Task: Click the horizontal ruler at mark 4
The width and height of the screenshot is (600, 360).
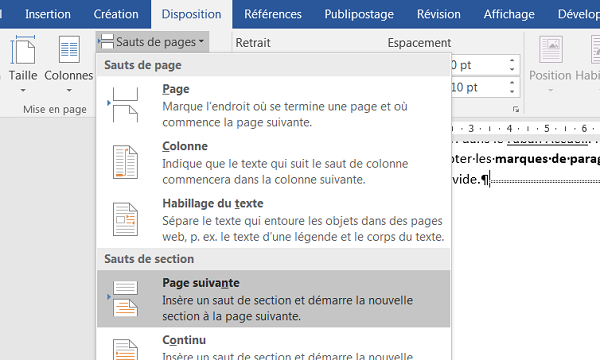Action: point(509,128)
